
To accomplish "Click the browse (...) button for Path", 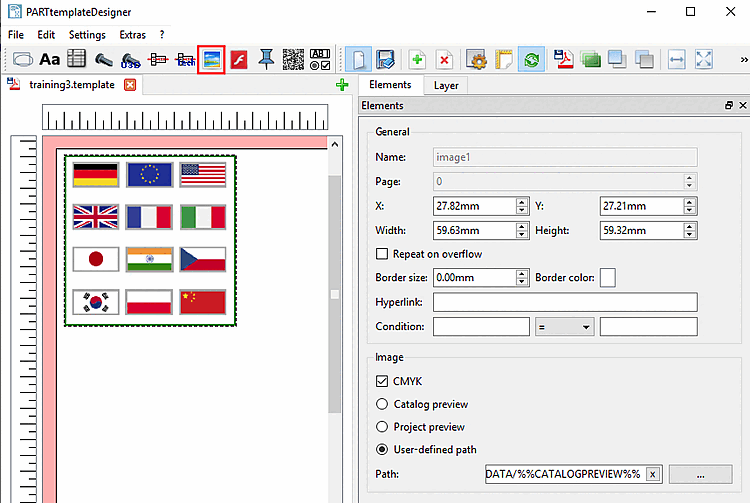I will [701, 474].
